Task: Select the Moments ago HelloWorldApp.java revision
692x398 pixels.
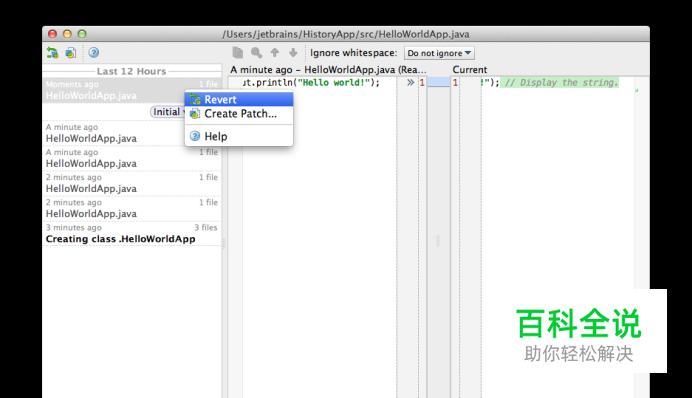Action: pyautogui.click(x=132, y=90)
